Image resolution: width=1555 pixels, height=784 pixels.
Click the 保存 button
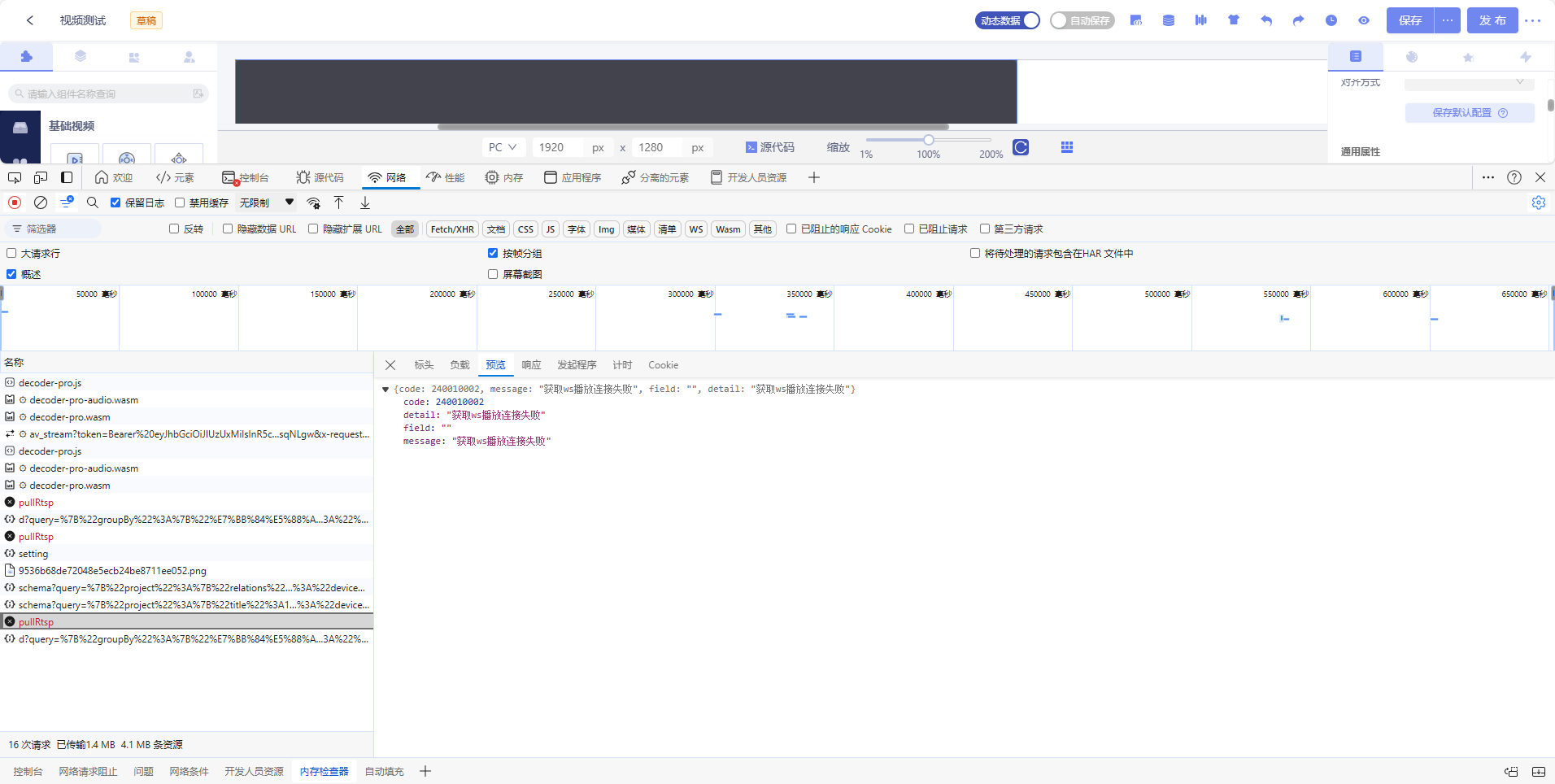pos(1410,20)
